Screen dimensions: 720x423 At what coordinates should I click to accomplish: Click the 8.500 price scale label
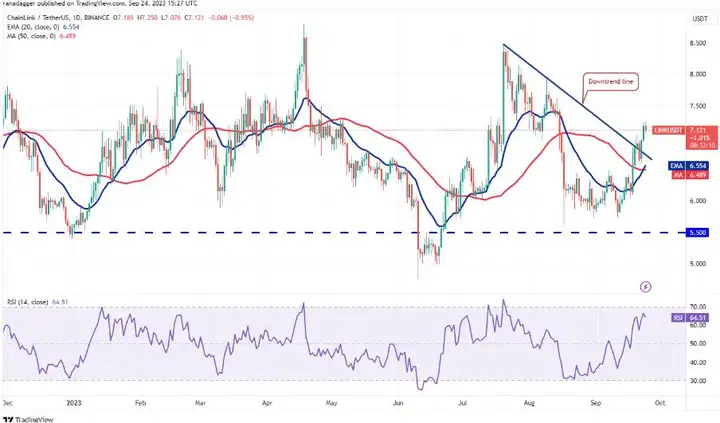698,43
